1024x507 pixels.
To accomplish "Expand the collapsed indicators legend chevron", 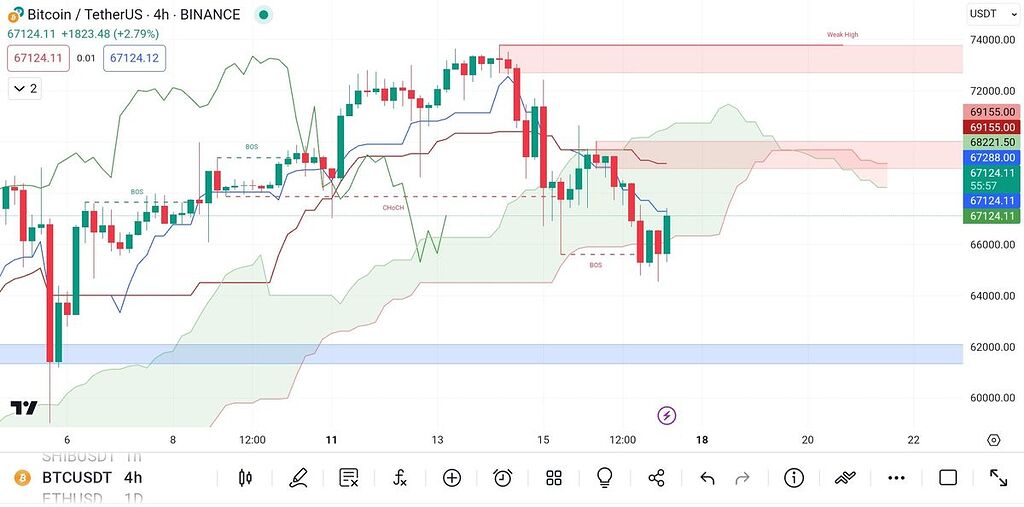I will click(x=24, y=89).
